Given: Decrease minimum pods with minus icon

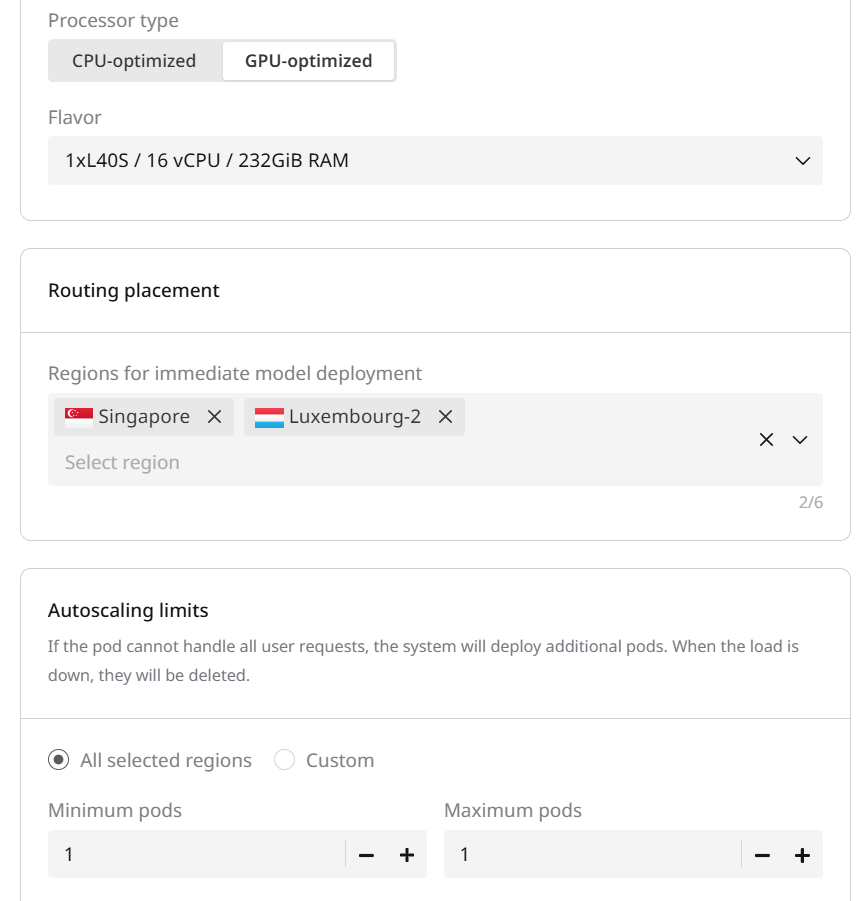Looking at the screenshot, I should (x=366, y=855).
